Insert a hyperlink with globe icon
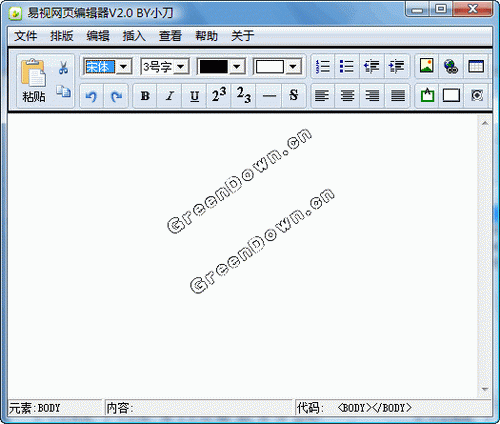500x424 pixels. click(451, 66)
